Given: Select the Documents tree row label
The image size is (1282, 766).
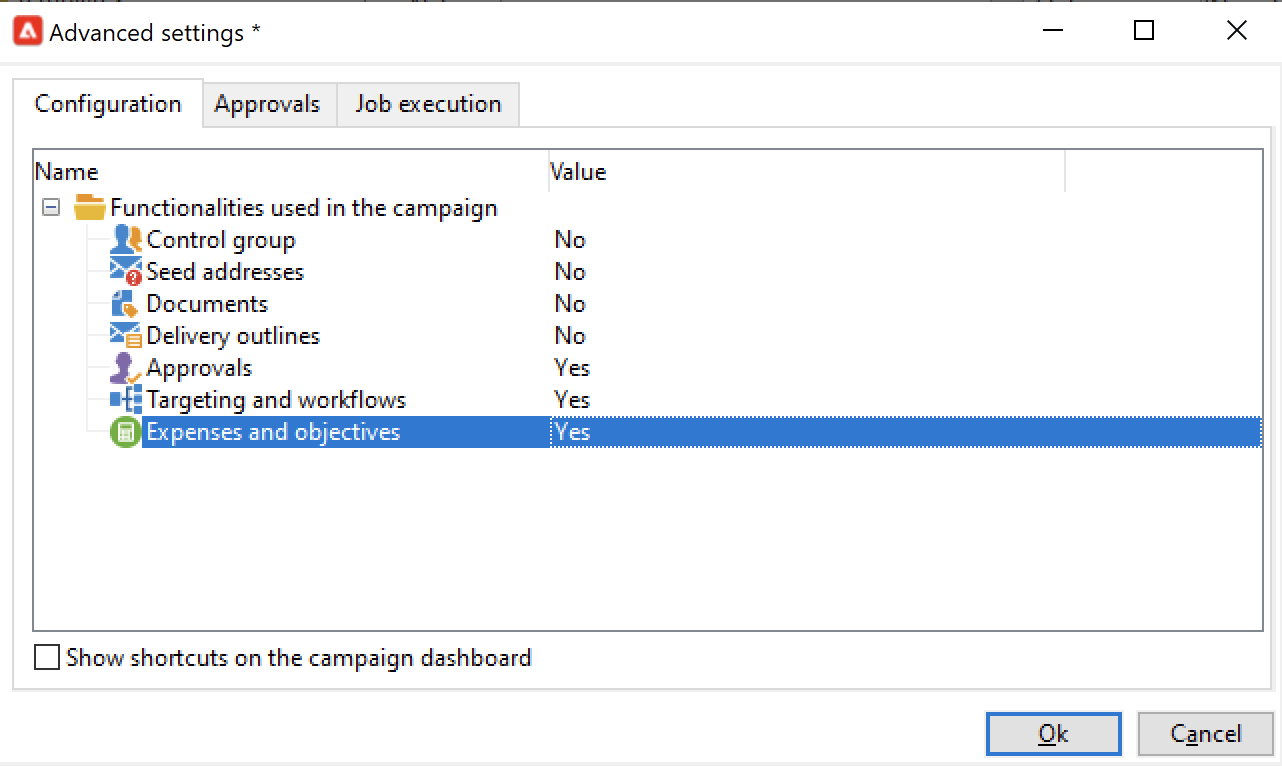Looking at the screenshot, I should pyautogui.click(x=207, y=304).
